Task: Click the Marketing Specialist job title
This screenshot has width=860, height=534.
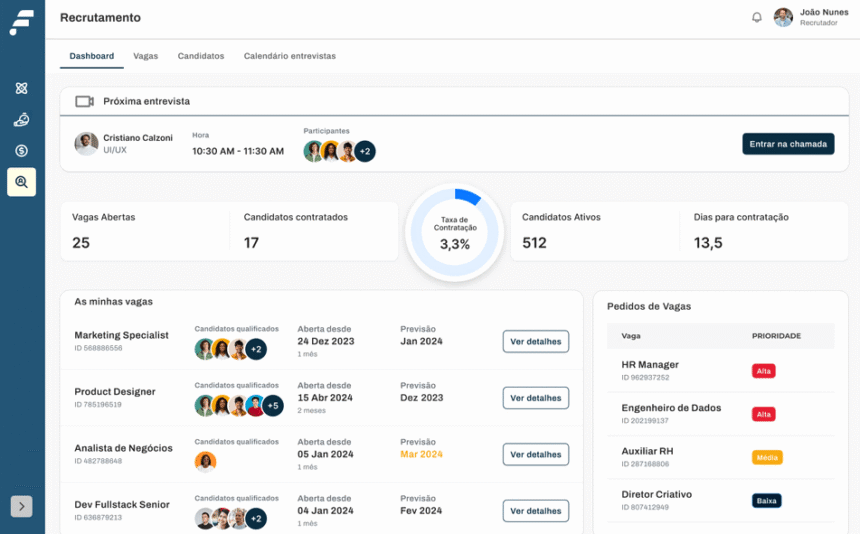Action: click(x=121, y=335)
